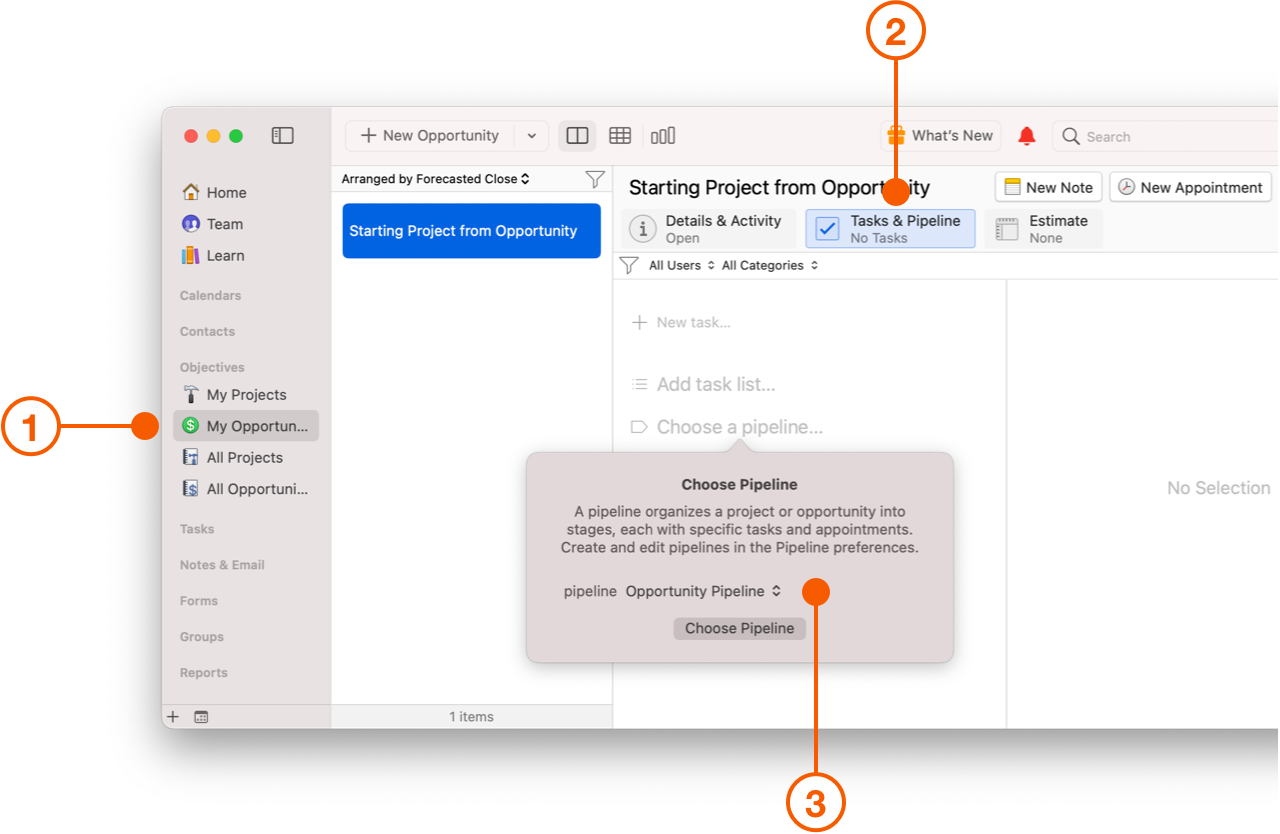
Task: Expand Reports sidebar section
Action: [204, 673]
